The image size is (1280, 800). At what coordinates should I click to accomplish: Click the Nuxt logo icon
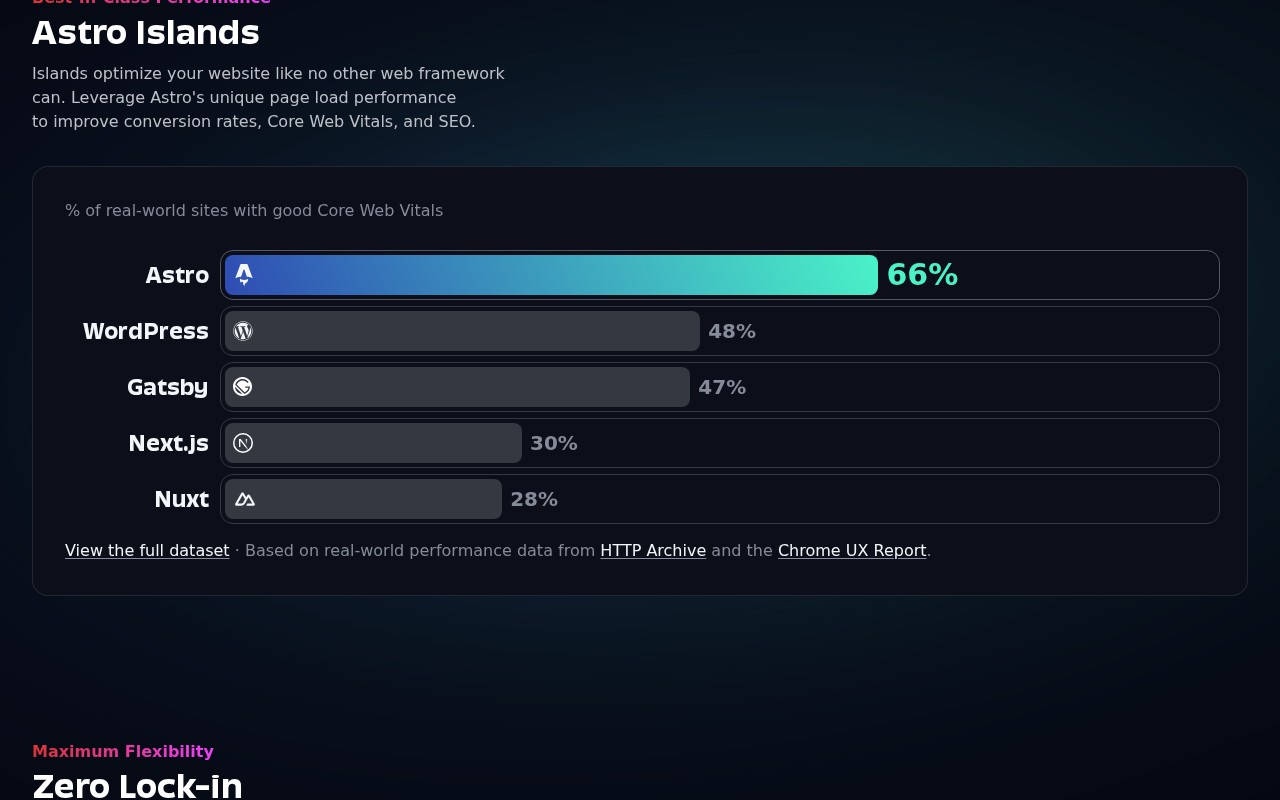coord(245,499)
